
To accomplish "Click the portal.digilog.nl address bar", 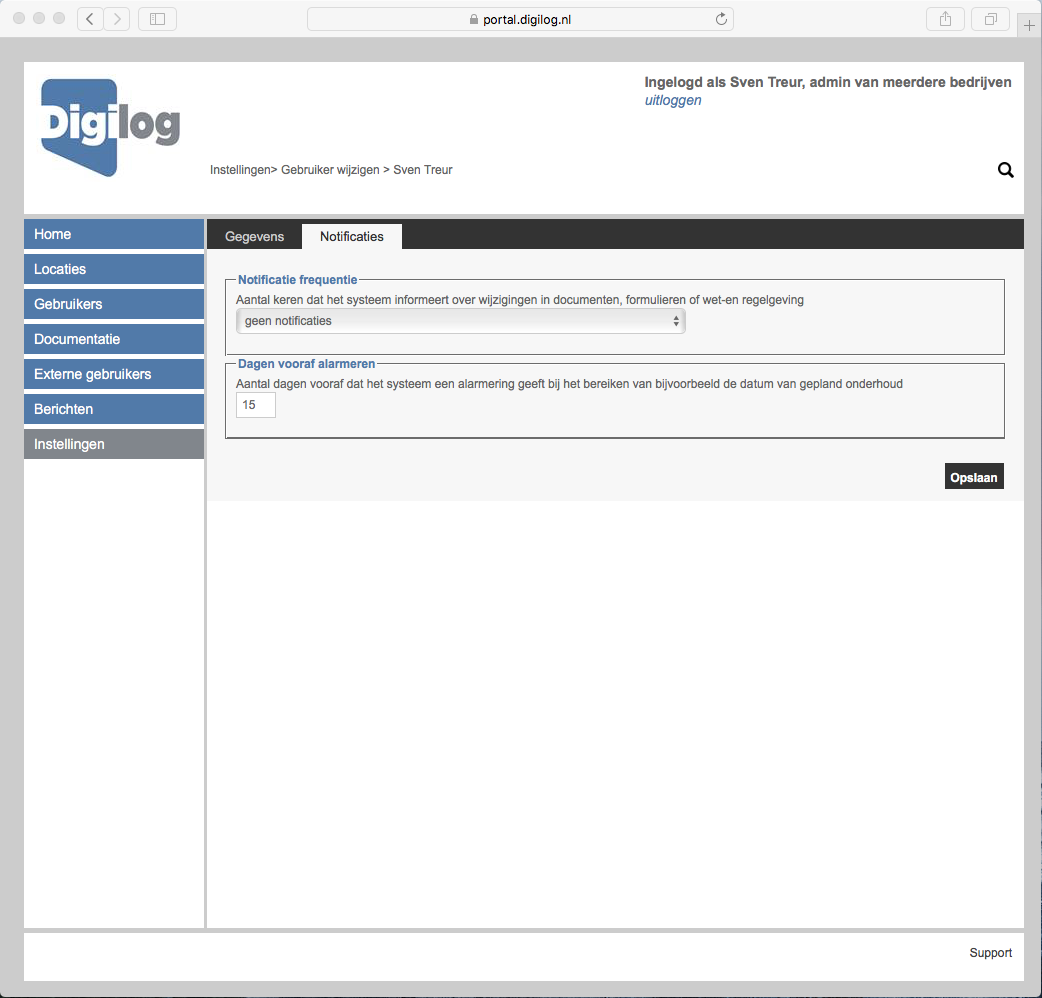I will [520, 19].
